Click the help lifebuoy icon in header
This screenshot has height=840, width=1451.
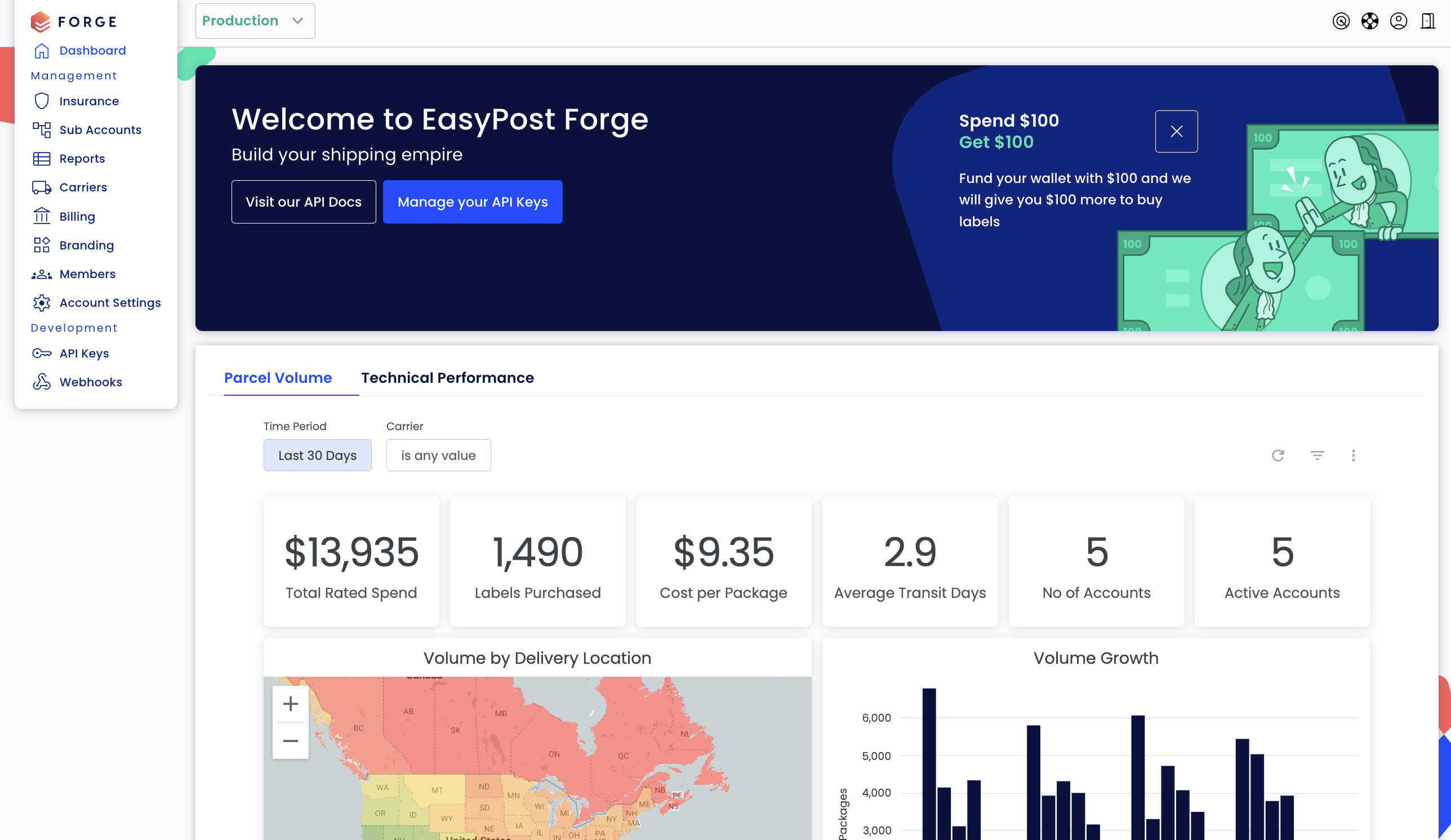(1369, 21)
